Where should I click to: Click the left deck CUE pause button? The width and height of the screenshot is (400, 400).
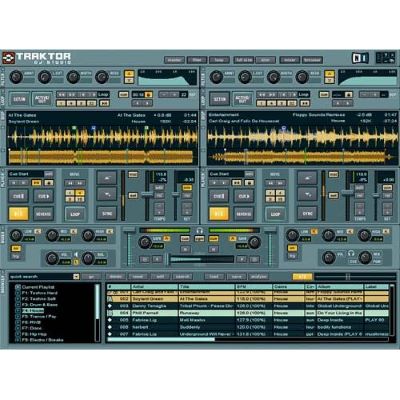[19, 196]
